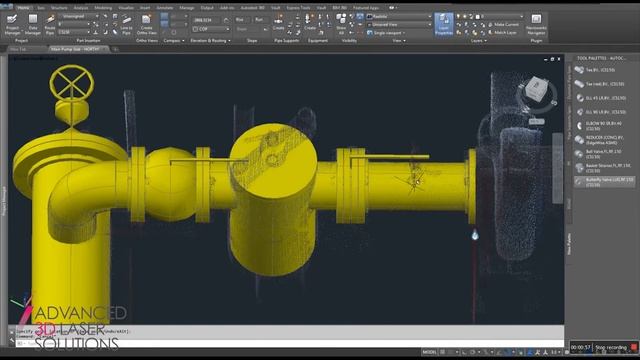The width and height of the screenshot is (640, 360).
Task: Open the Unassigned line number dropdown
Action: [x=78, y=16]
